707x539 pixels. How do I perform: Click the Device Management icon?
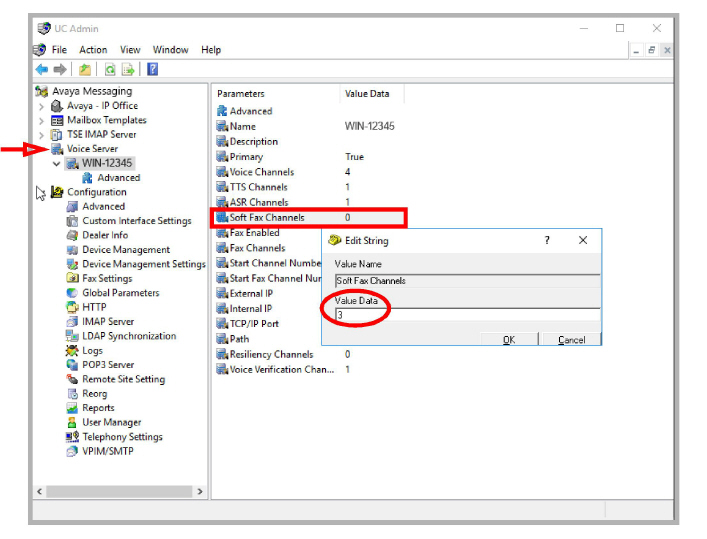(x=72, y=250)
